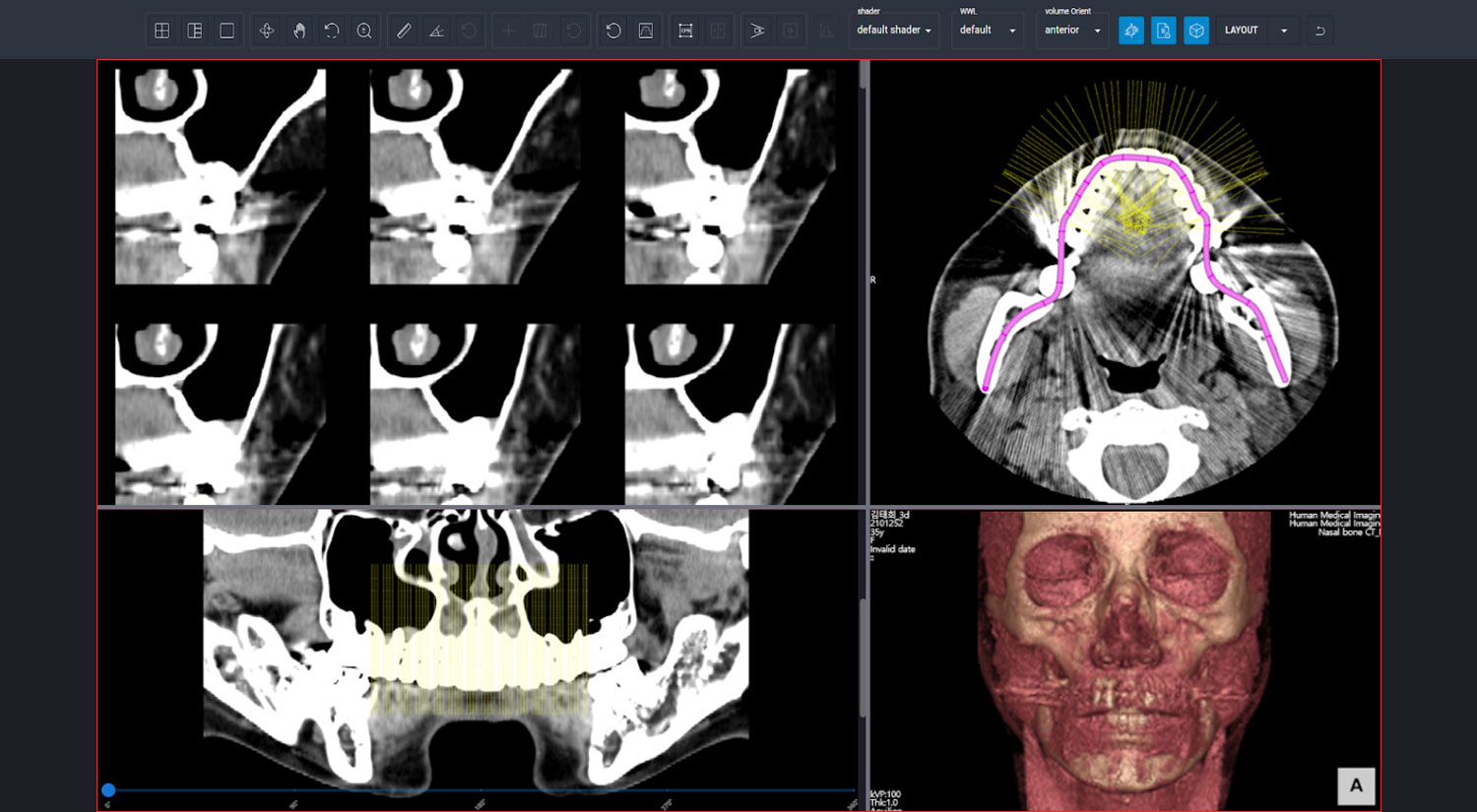
Task: Click the 'Invalid date' overlay text
Action: point(893,549)
